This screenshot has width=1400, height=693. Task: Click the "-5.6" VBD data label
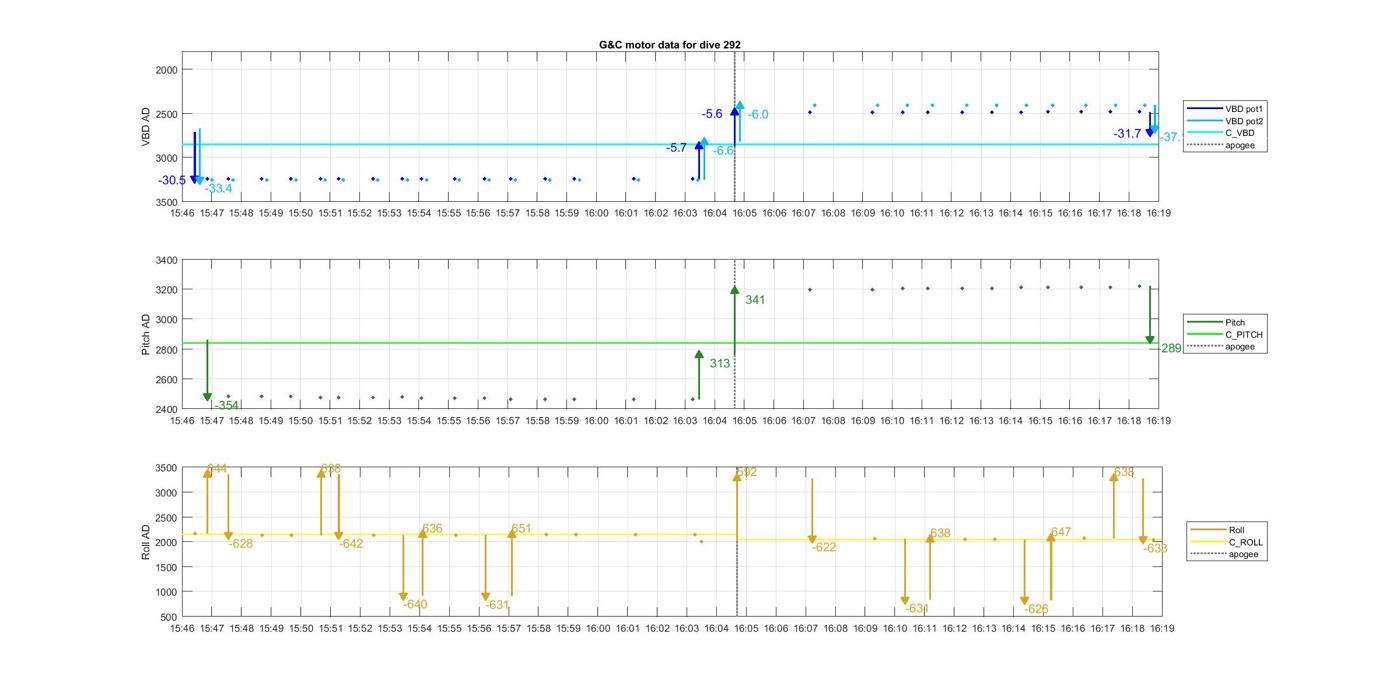pyautogui.click(x=712, y=114)
